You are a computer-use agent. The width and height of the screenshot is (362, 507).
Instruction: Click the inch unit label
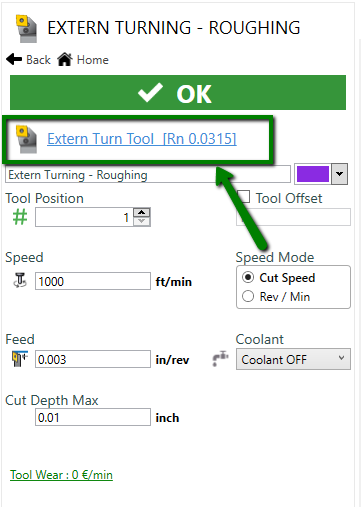(x=167, y=418)
